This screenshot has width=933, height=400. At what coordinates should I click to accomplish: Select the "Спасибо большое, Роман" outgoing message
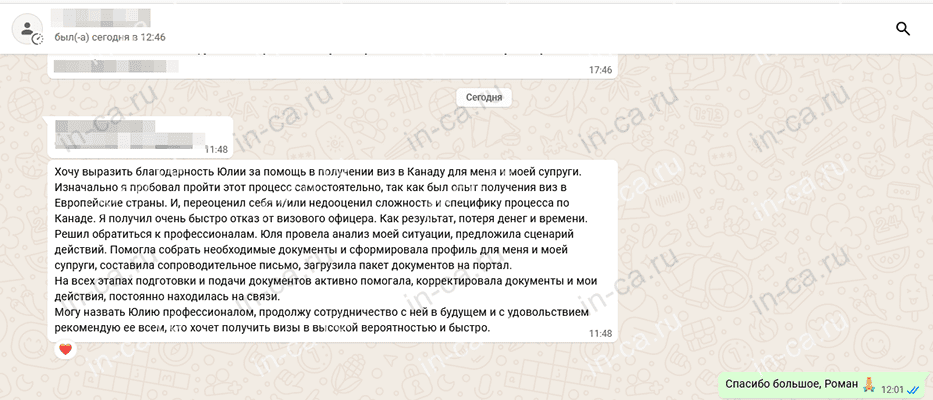click(784, 385)
